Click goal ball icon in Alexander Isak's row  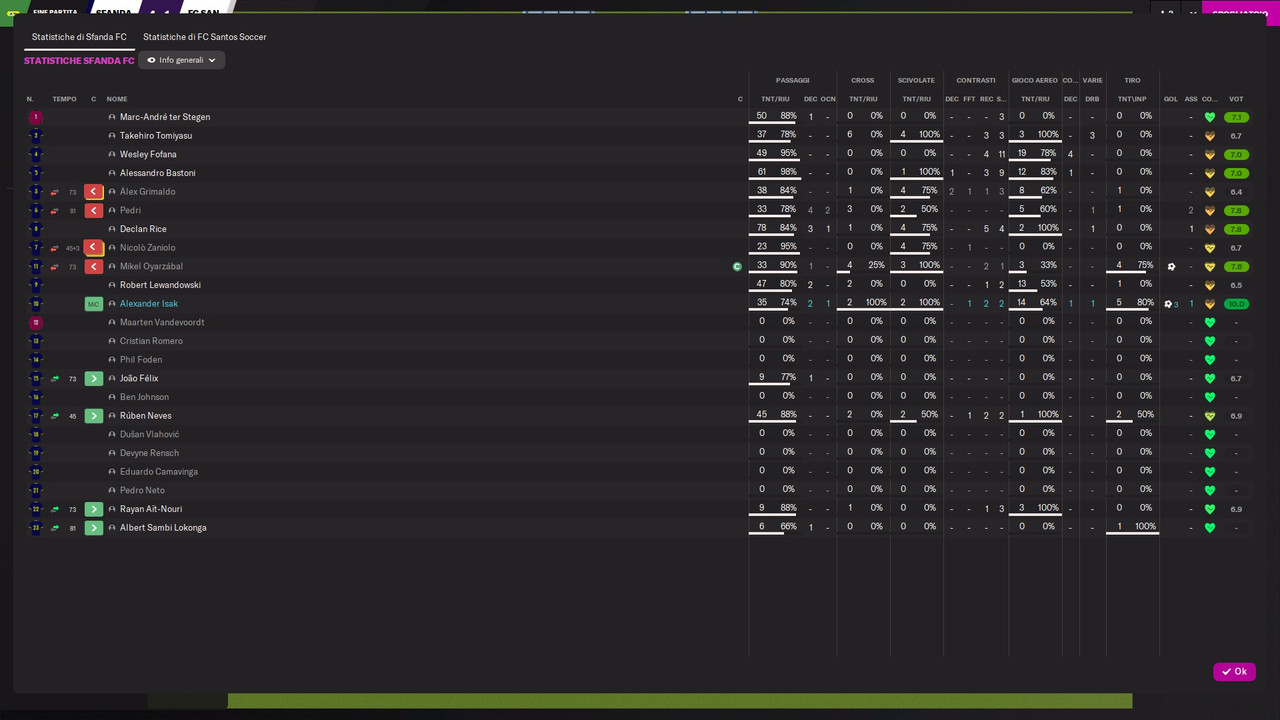(1168, 304)
